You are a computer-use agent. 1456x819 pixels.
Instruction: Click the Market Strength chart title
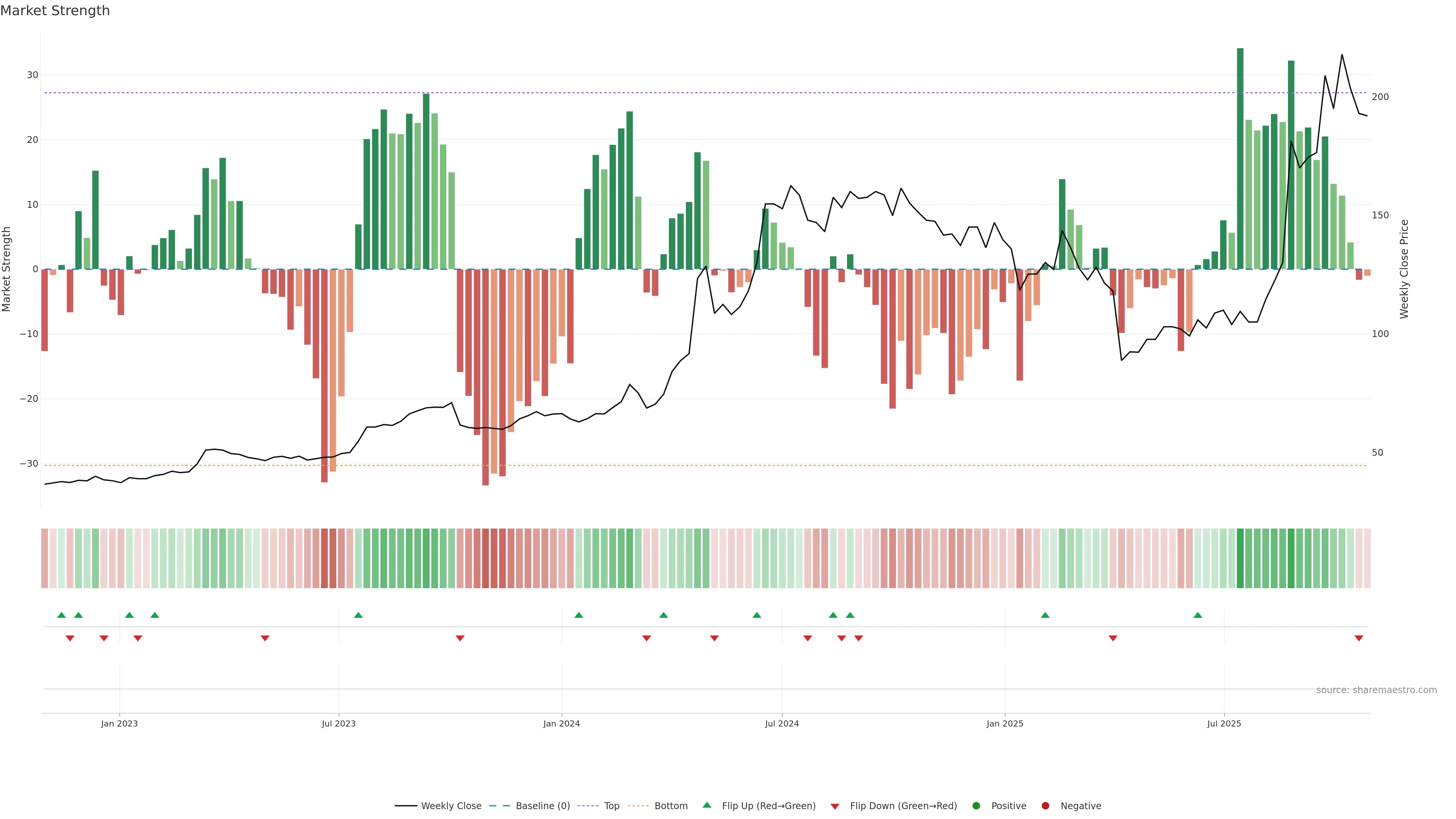(55, 11)
